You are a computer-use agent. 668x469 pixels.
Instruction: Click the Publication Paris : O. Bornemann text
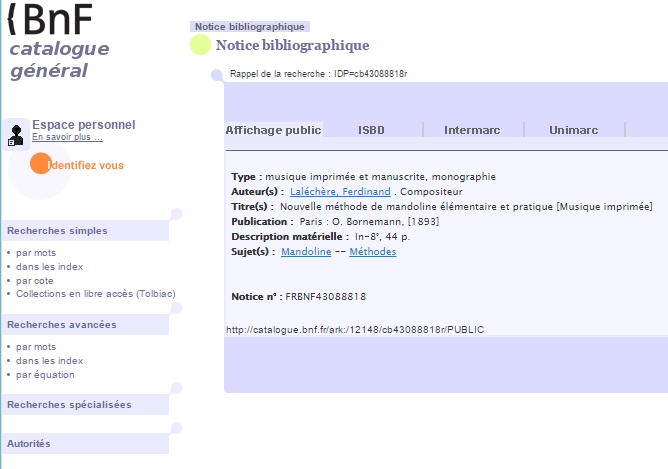pyautogui.click(x=335, y=222)
